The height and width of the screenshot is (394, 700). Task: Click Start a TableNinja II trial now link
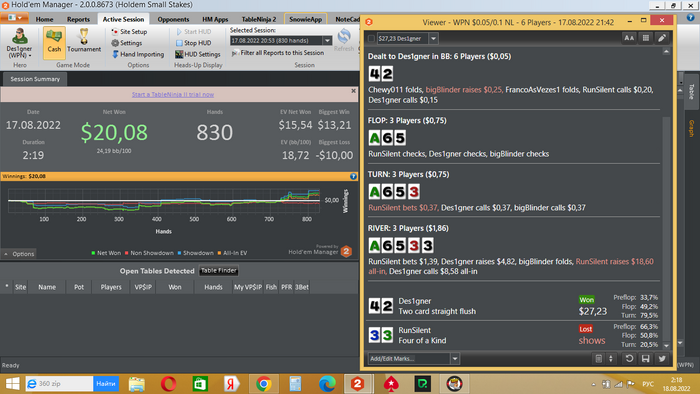(173, 95)
